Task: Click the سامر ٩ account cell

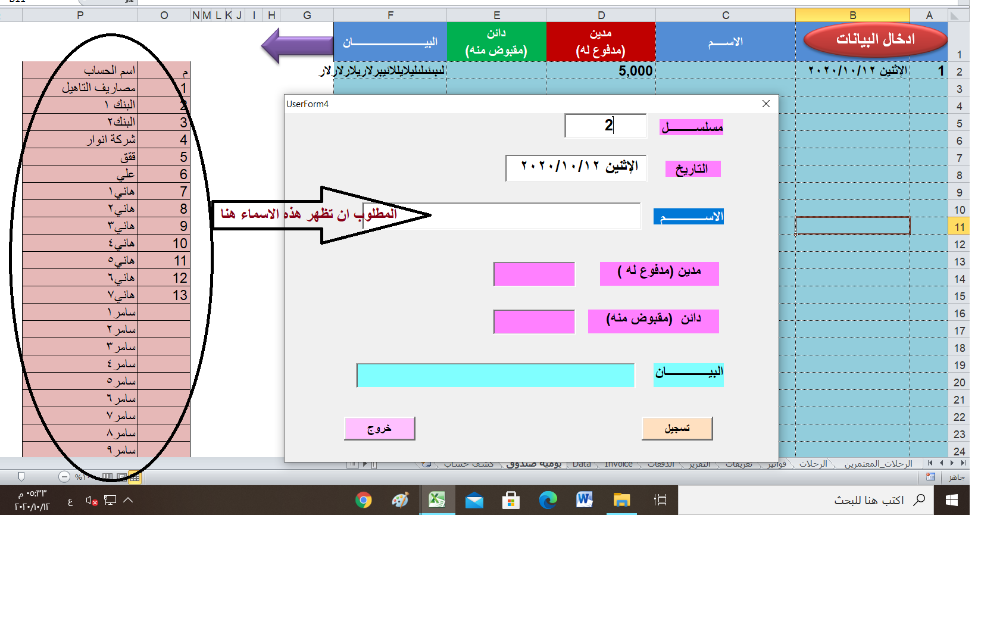Action: pos(80,450)
